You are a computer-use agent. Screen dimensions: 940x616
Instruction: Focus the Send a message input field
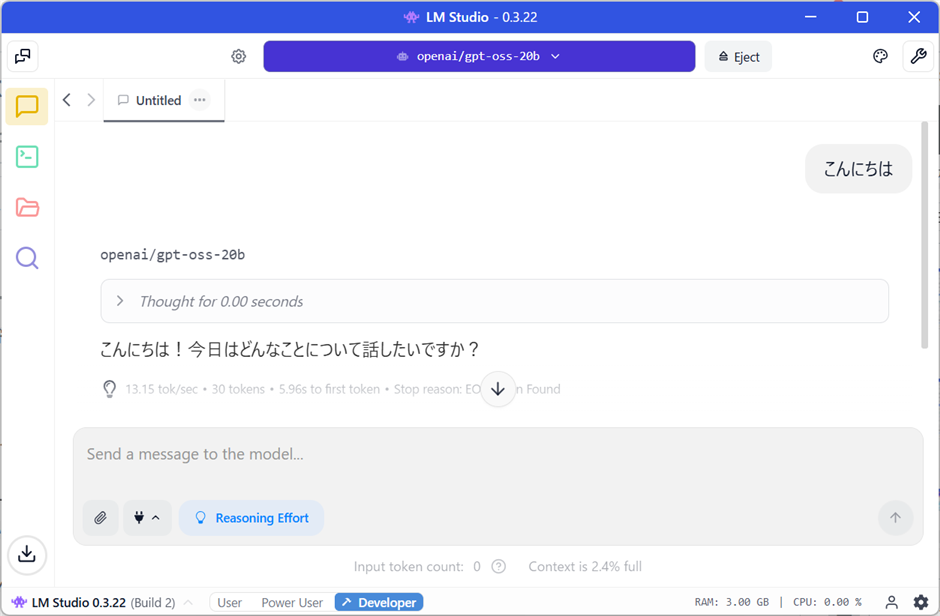pos(498,454)
